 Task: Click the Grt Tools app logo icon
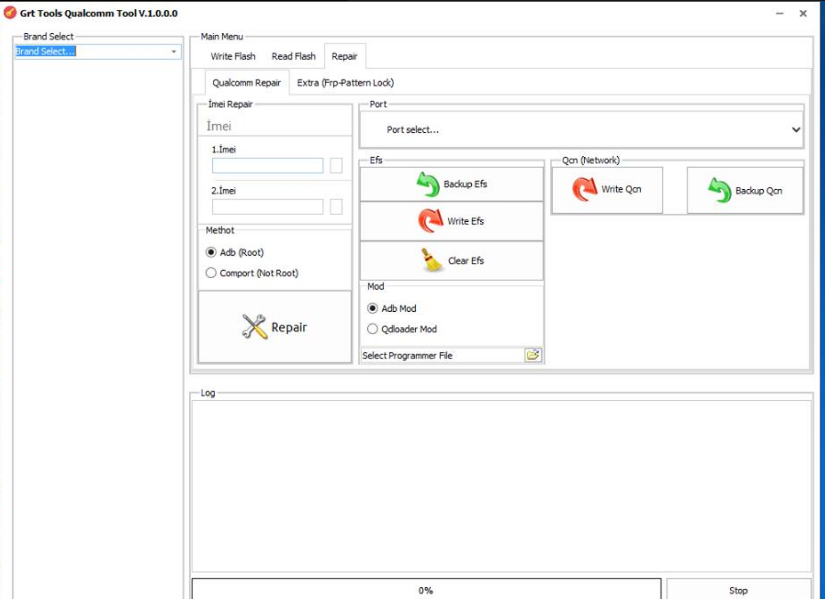9,13
